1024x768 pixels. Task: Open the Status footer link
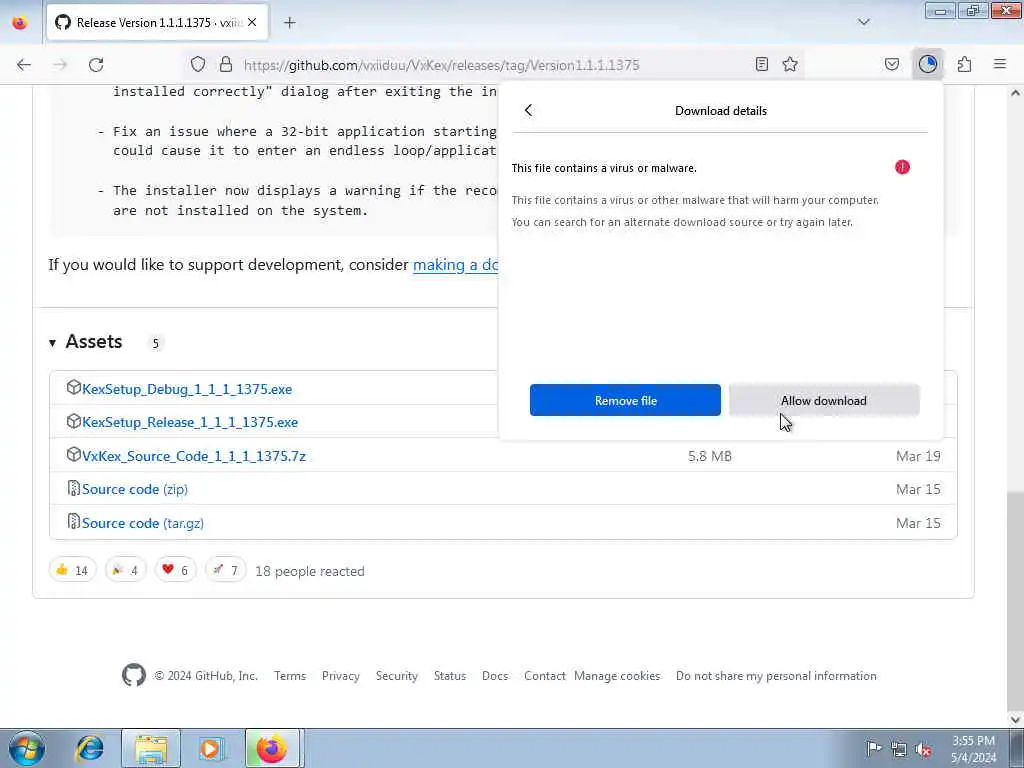click(450, 676)
